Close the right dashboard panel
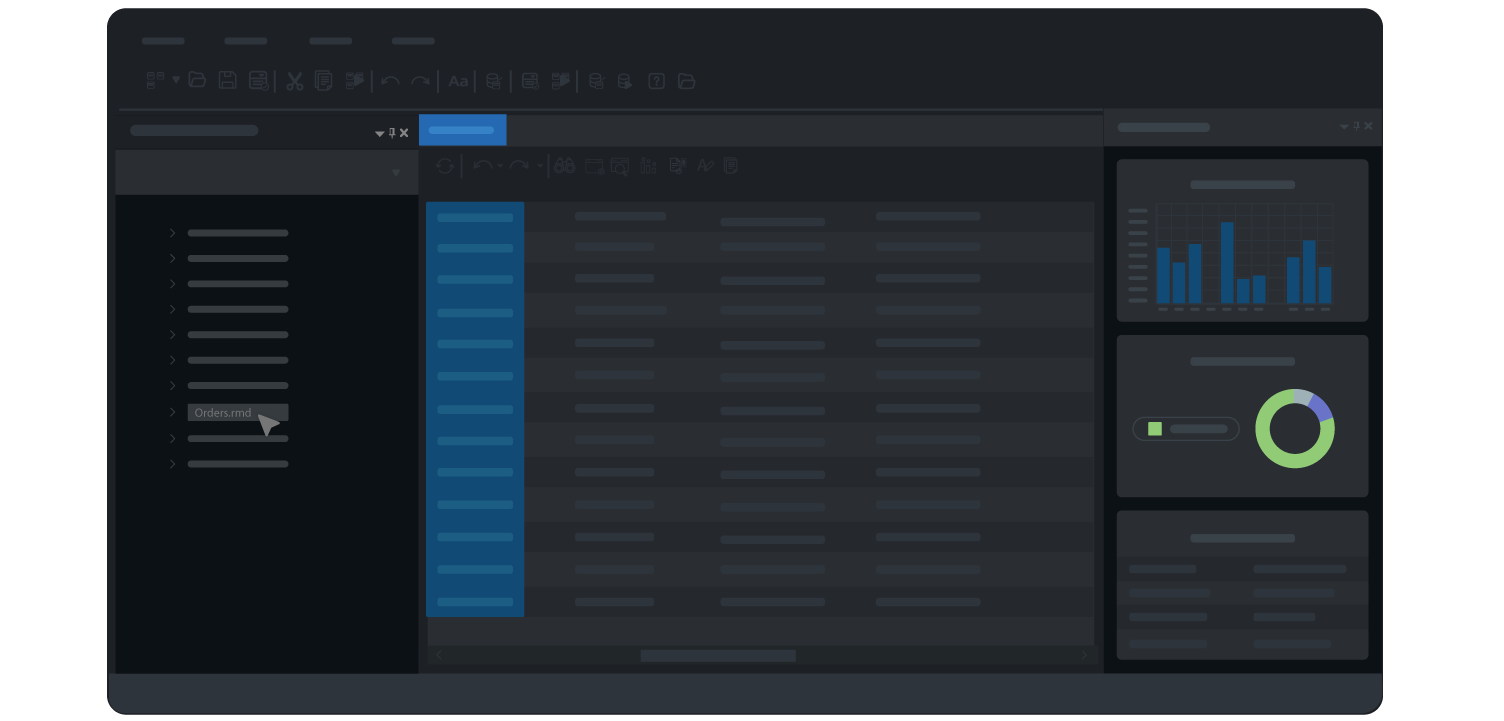Viewport: 1504px width, 721px height. coord(1368,126)
